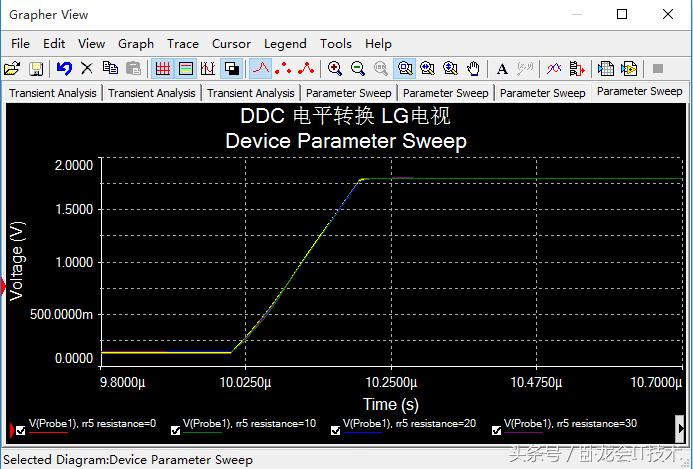Click the 'V(Probe1), rr5 resistance=0' legend label
The width and height of the screenshot is (693, 469).
92,423
